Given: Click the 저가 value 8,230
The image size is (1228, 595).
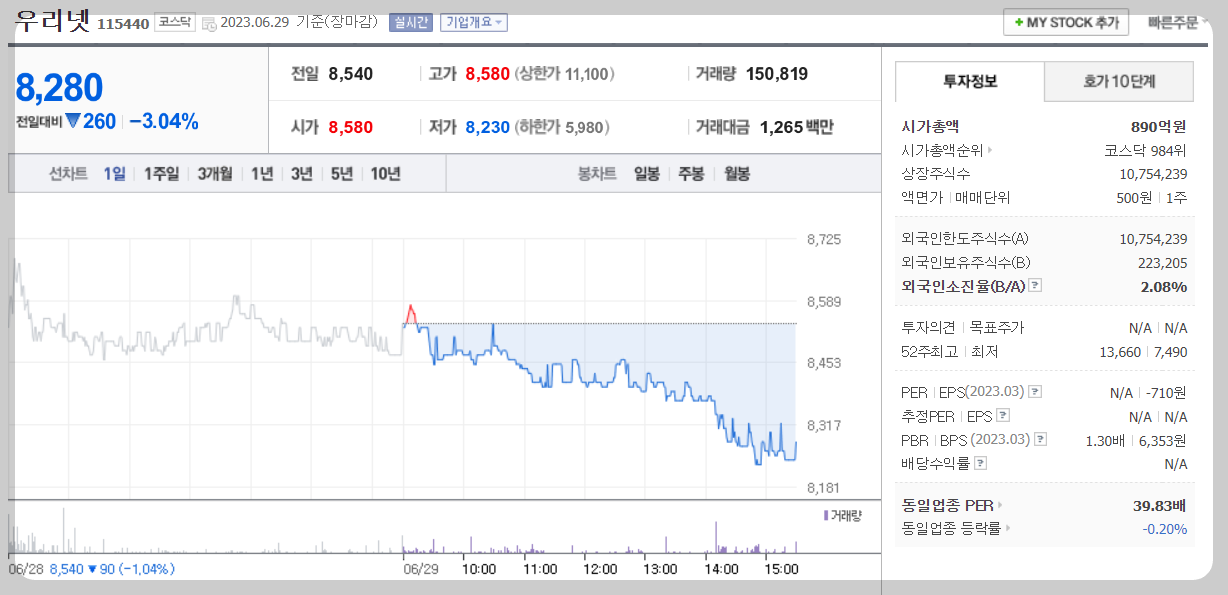Looking at the screenshot, I should tap(487, 127).
